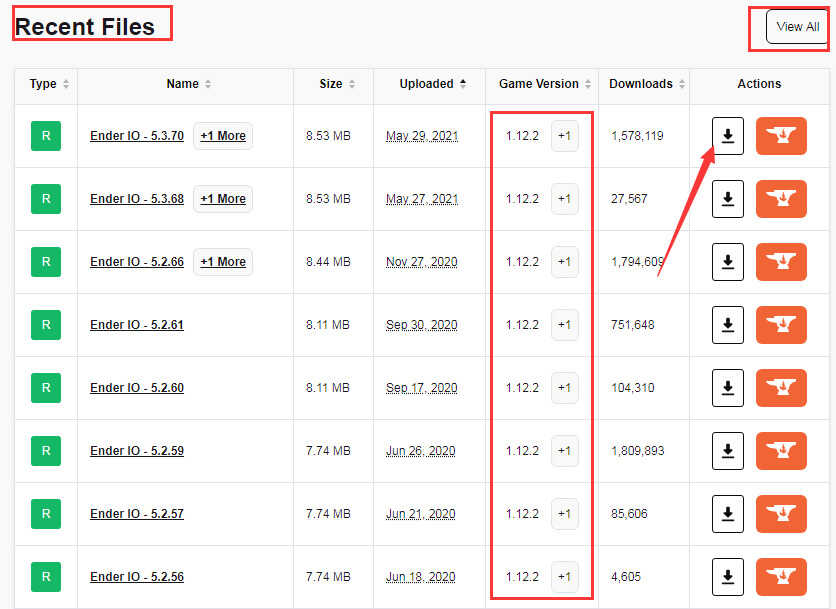Expand +1 More next to Ender IO 5.3.70
Image resolution: width=836 pixels, height=609 pixels.
coord(223,136)
